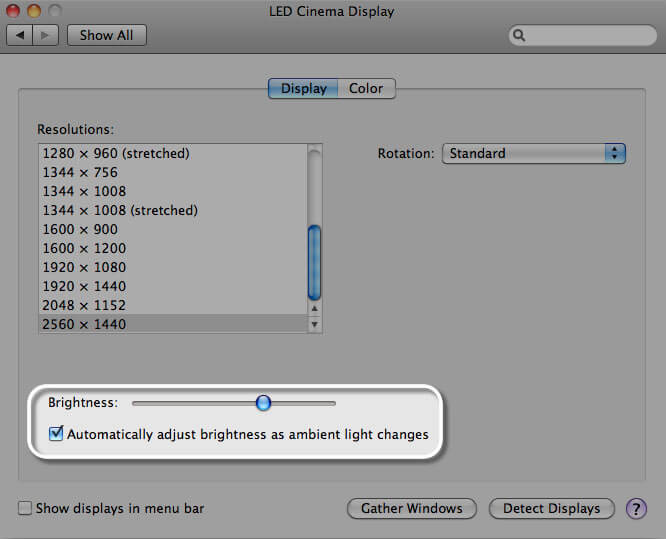The image size is (666, 539).
Task: Select the 2048 × 1152 resolution
Action: (x=172, y=305)
